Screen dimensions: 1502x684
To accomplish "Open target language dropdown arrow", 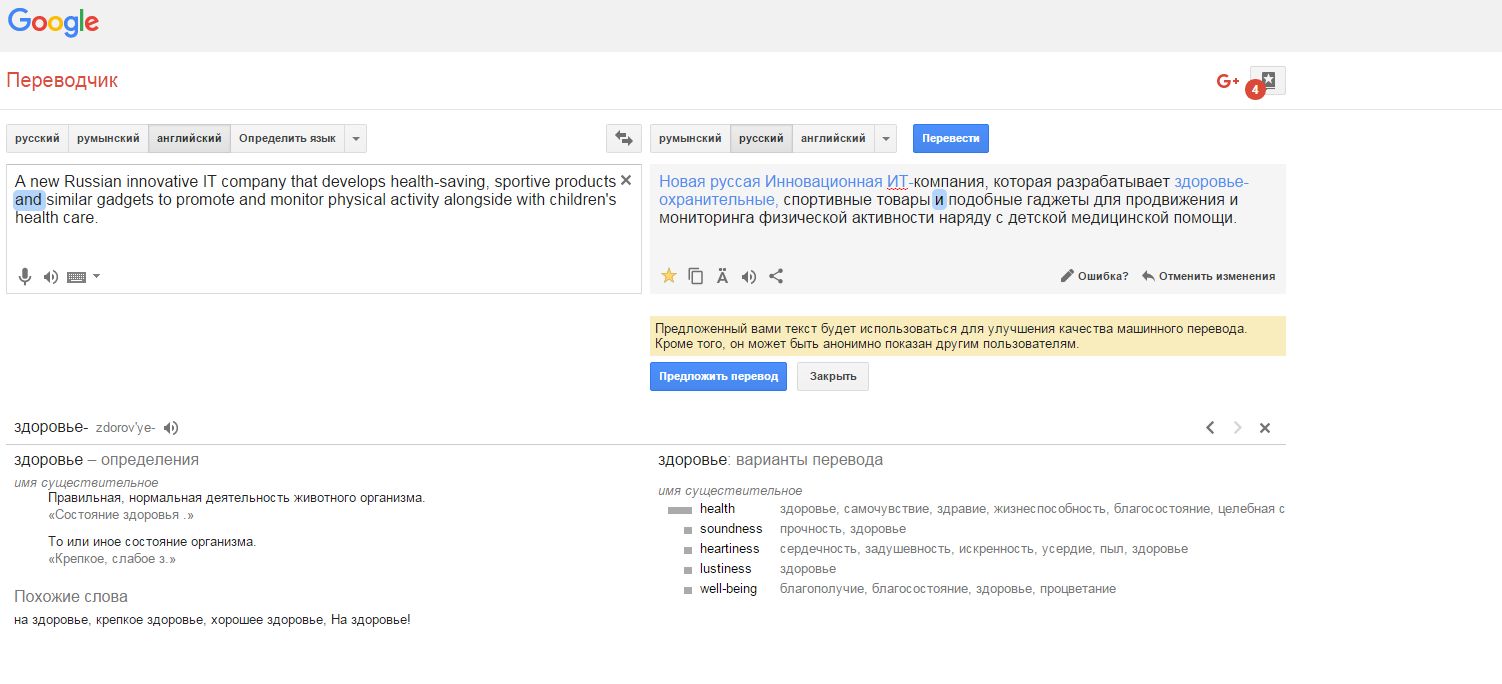I will coord(886,138).
